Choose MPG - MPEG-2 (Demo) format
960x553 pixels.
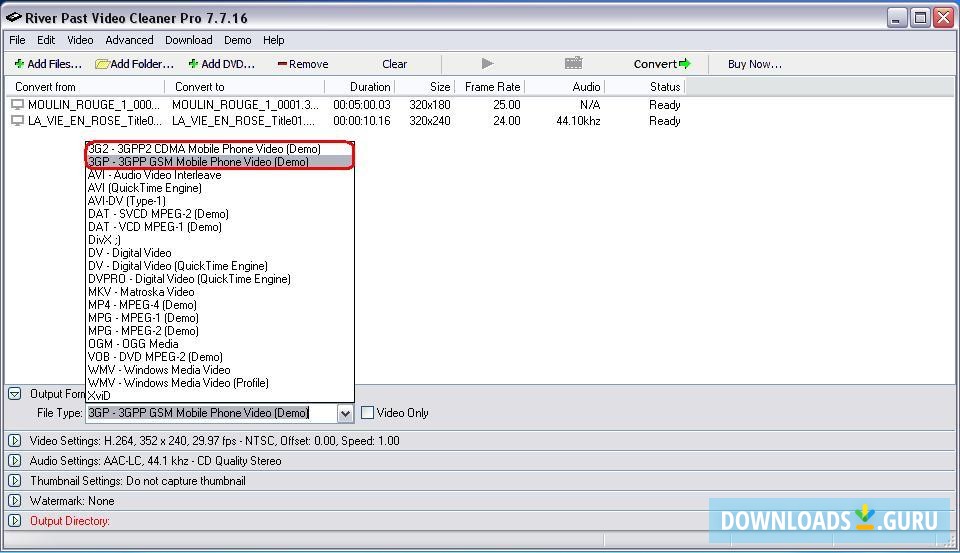click(220, 331)
